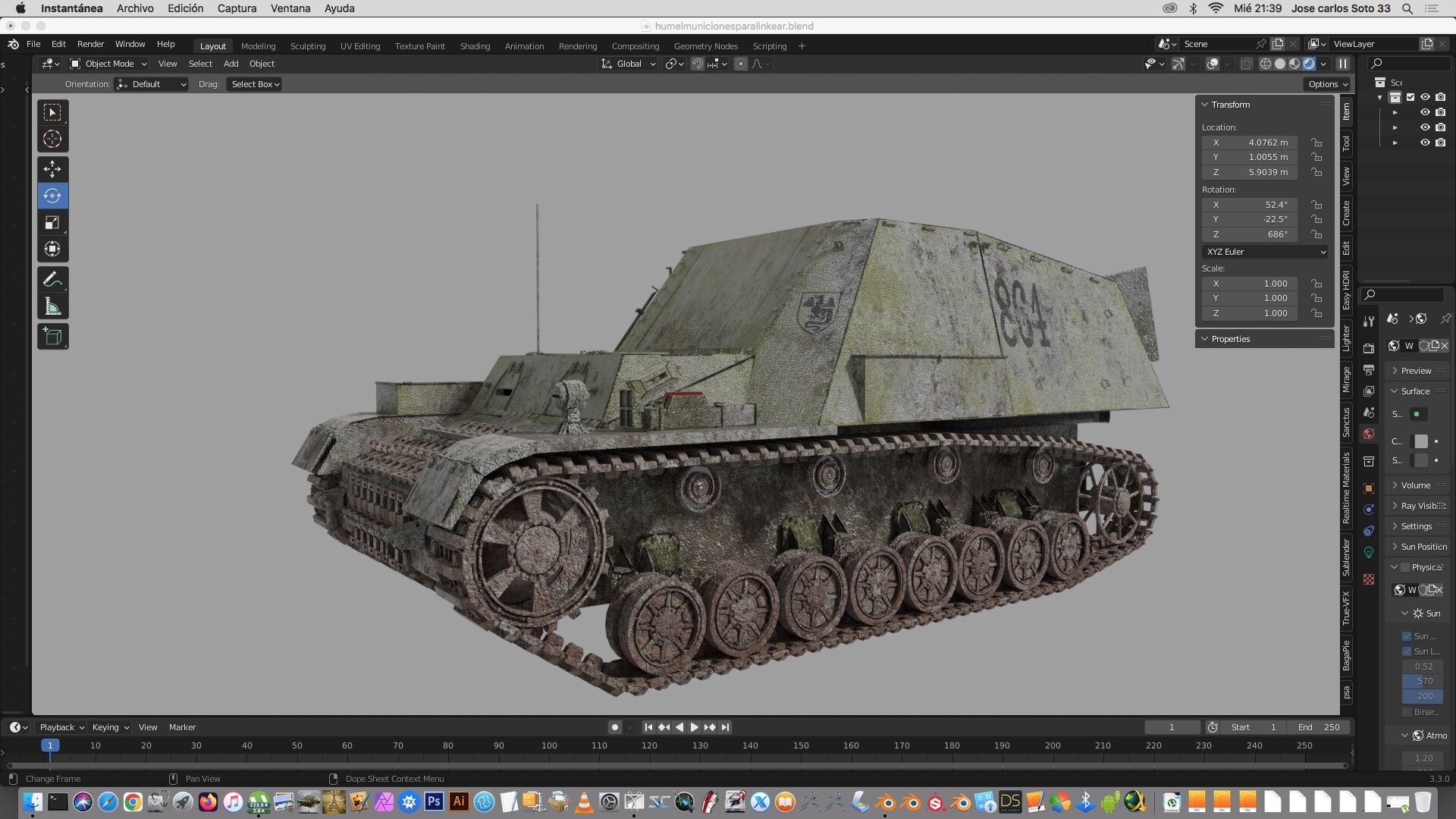Open VLC from the Dock
1456x819 pixels.
584,802
